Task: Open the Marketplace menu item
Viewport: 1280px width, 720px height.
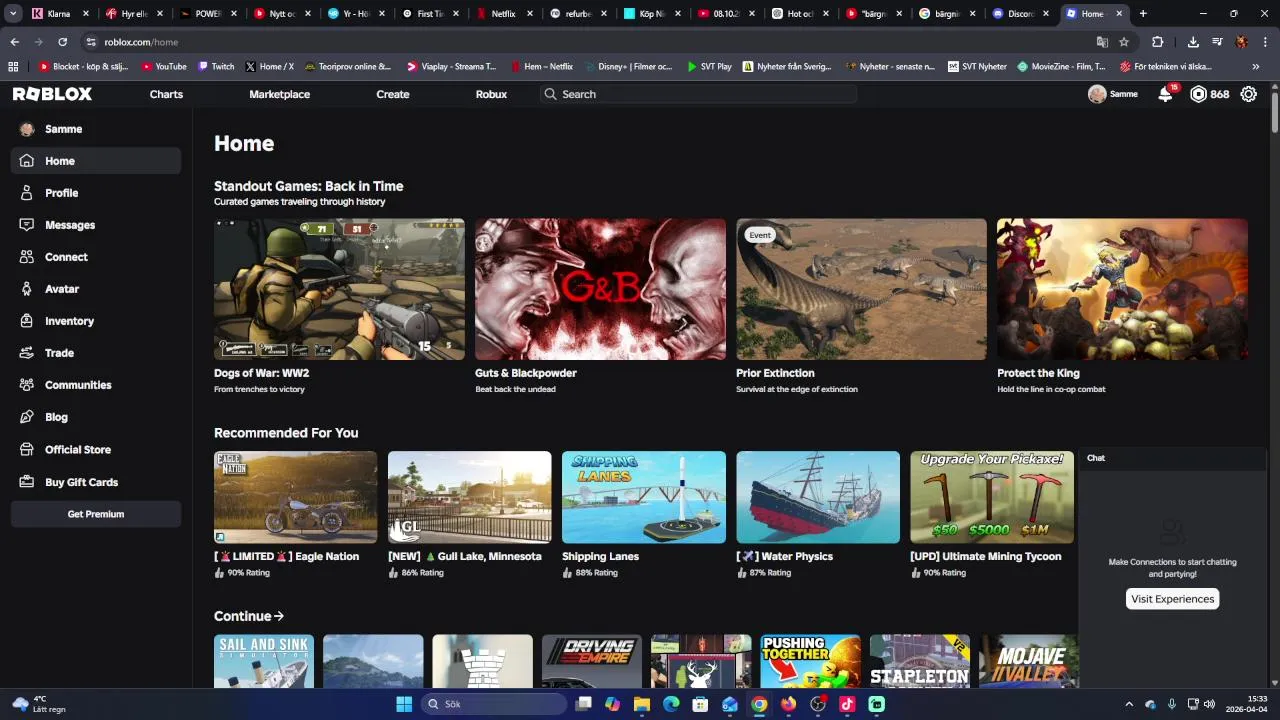Action: tap(279, 94)
